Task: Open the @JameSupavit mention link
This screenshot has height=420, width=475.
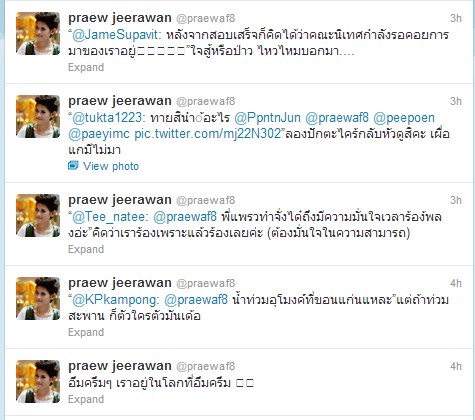Action: [x=117, y=35]
